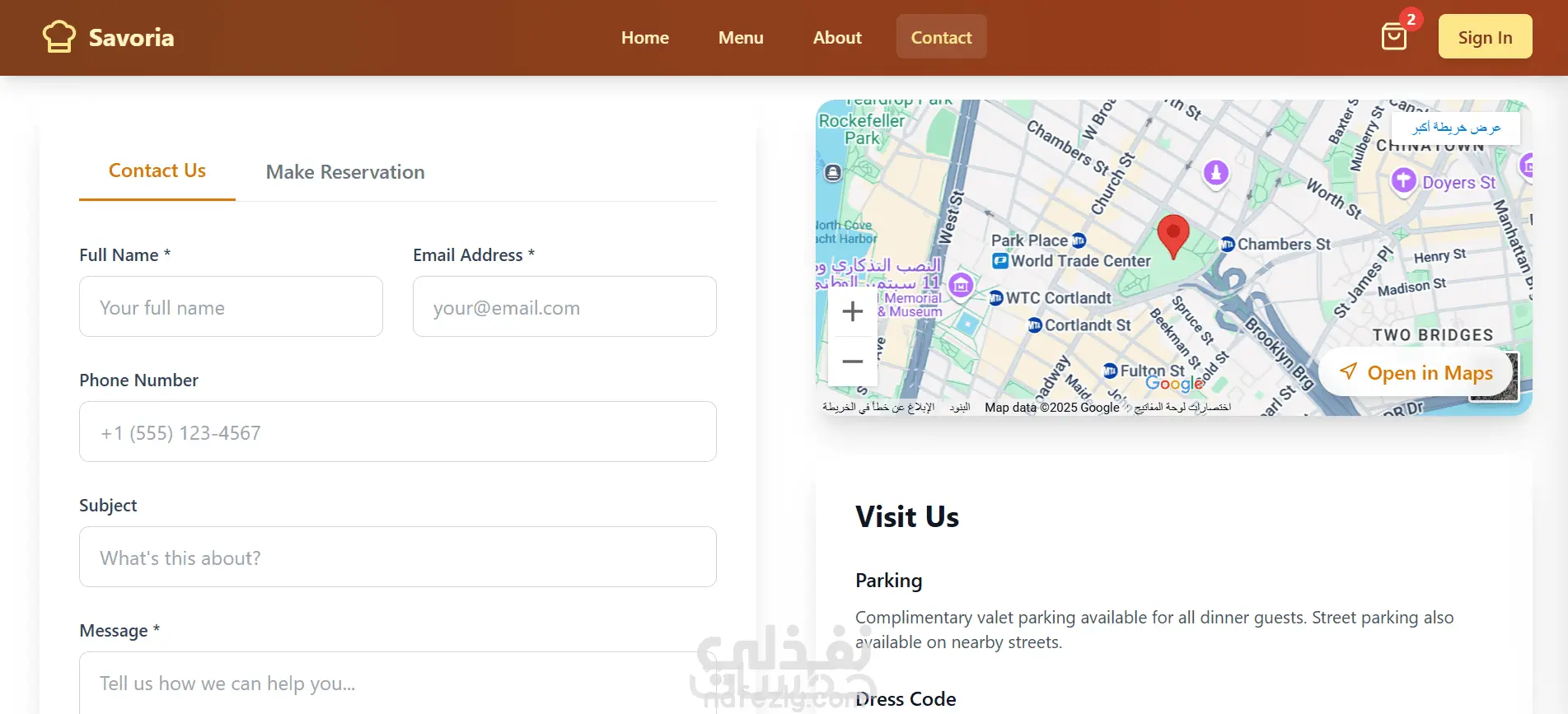Click the Fulton St subway station icon

pos(1111,371)
